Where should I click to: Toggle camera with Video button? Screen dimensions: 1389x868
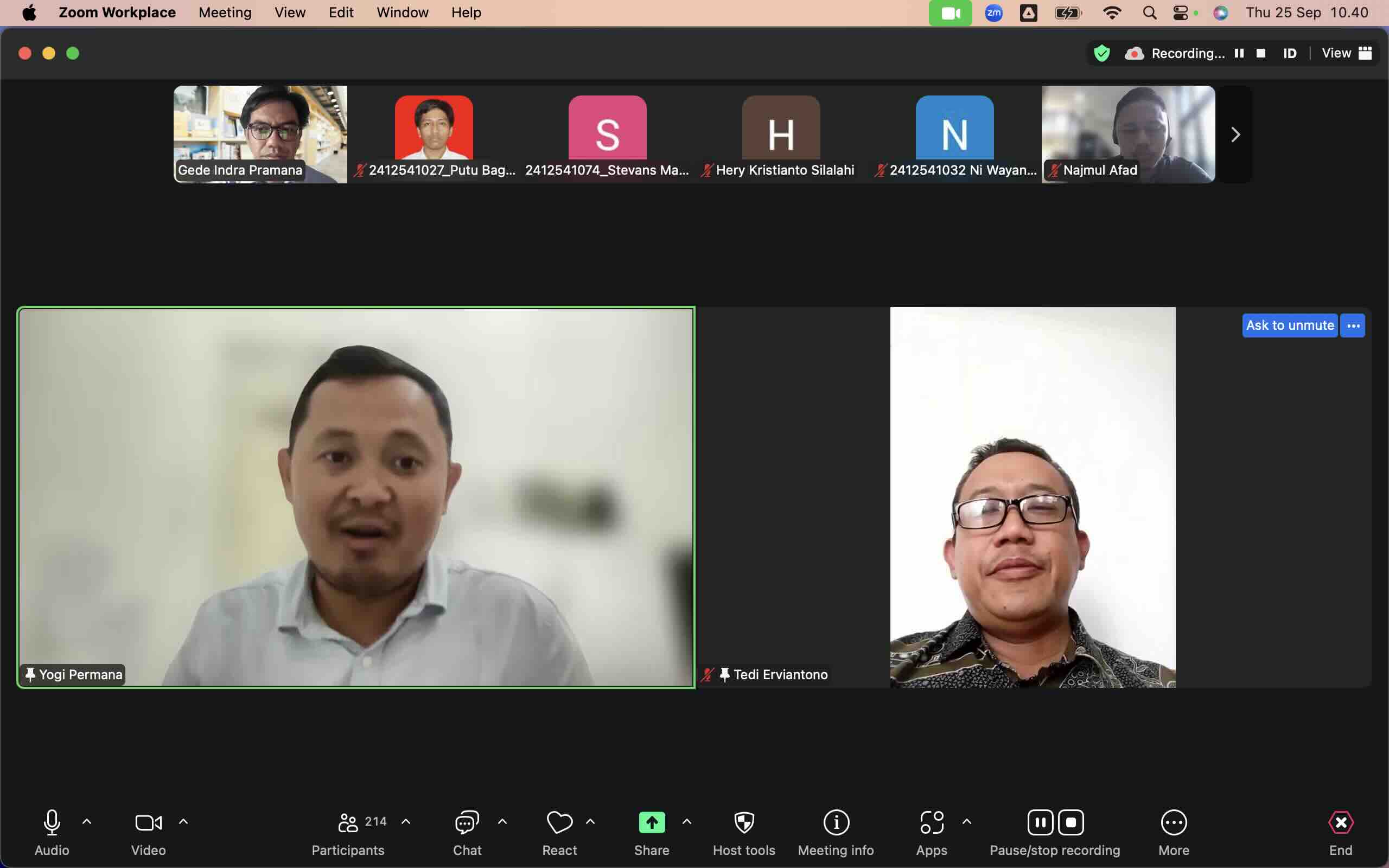point(148,822)
